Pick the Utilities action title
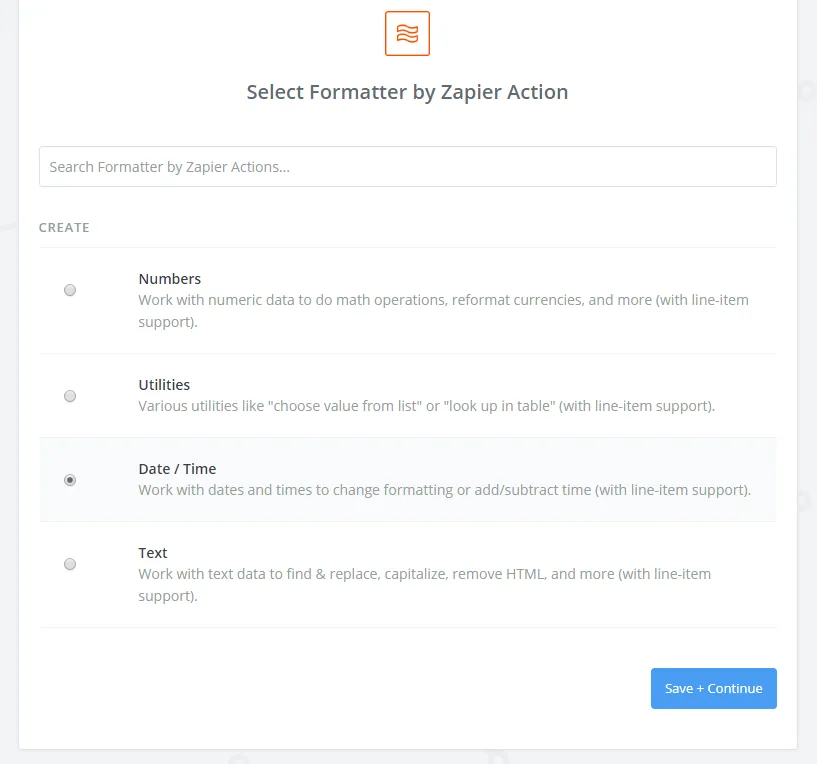The image size is (817, 764). (164, 385)
